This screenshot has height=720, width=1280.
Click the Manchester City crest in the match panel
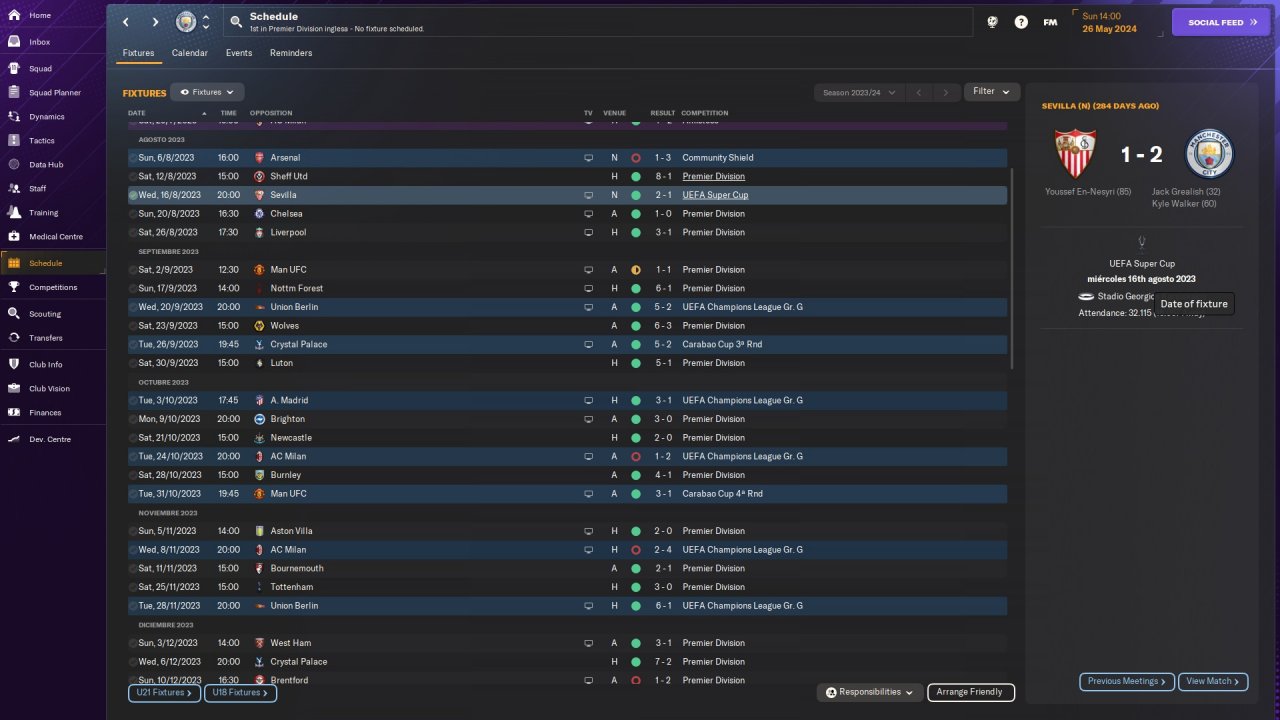click(1209, 154)
